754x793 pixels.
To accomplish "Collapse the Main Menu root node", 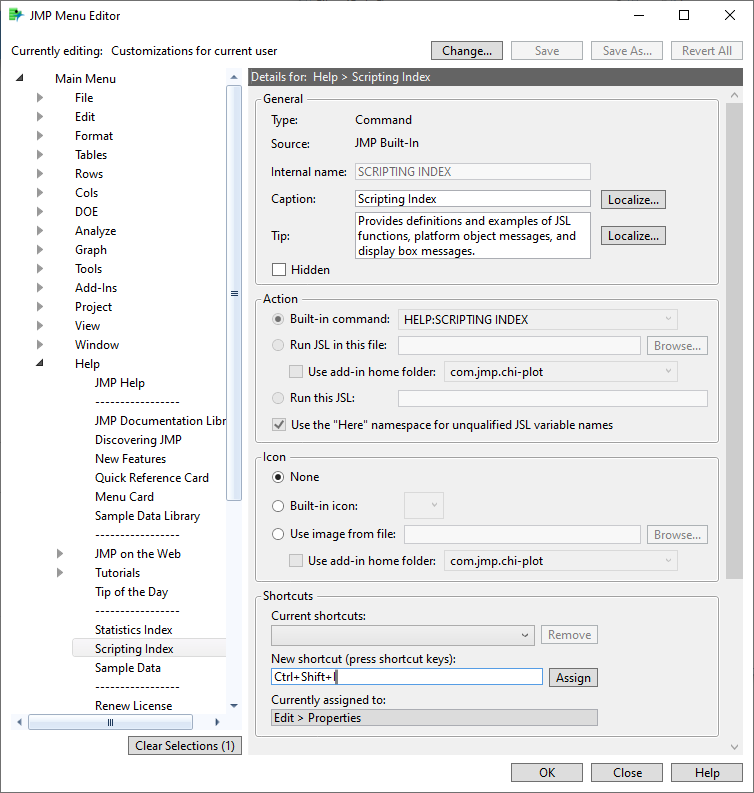I will [x=20, y=78].
